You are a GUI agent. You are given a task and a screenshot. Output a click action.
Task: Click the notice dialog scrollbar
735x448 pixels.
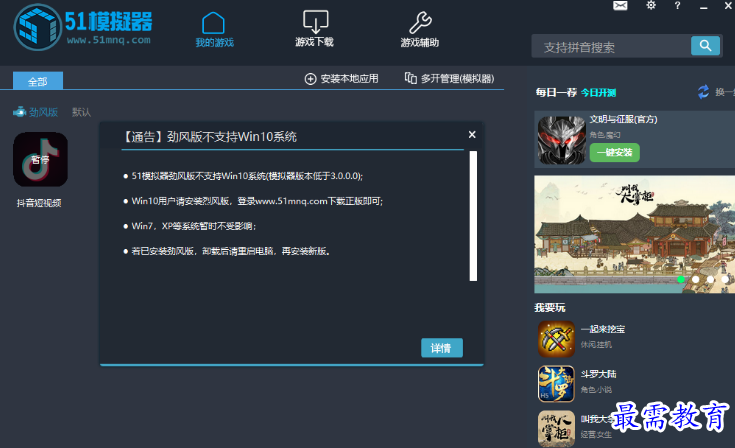[x=473, y=216]
